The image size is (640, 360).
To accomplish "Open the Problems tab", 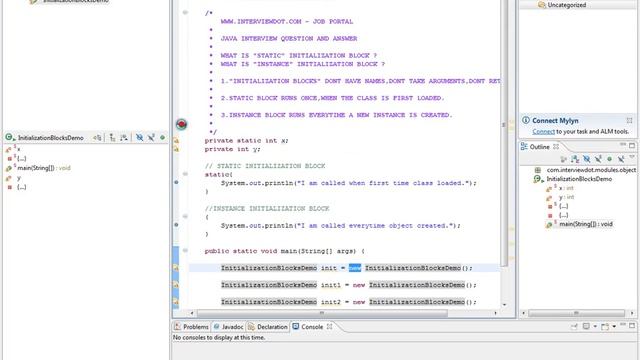I will [x=191, y=327].
